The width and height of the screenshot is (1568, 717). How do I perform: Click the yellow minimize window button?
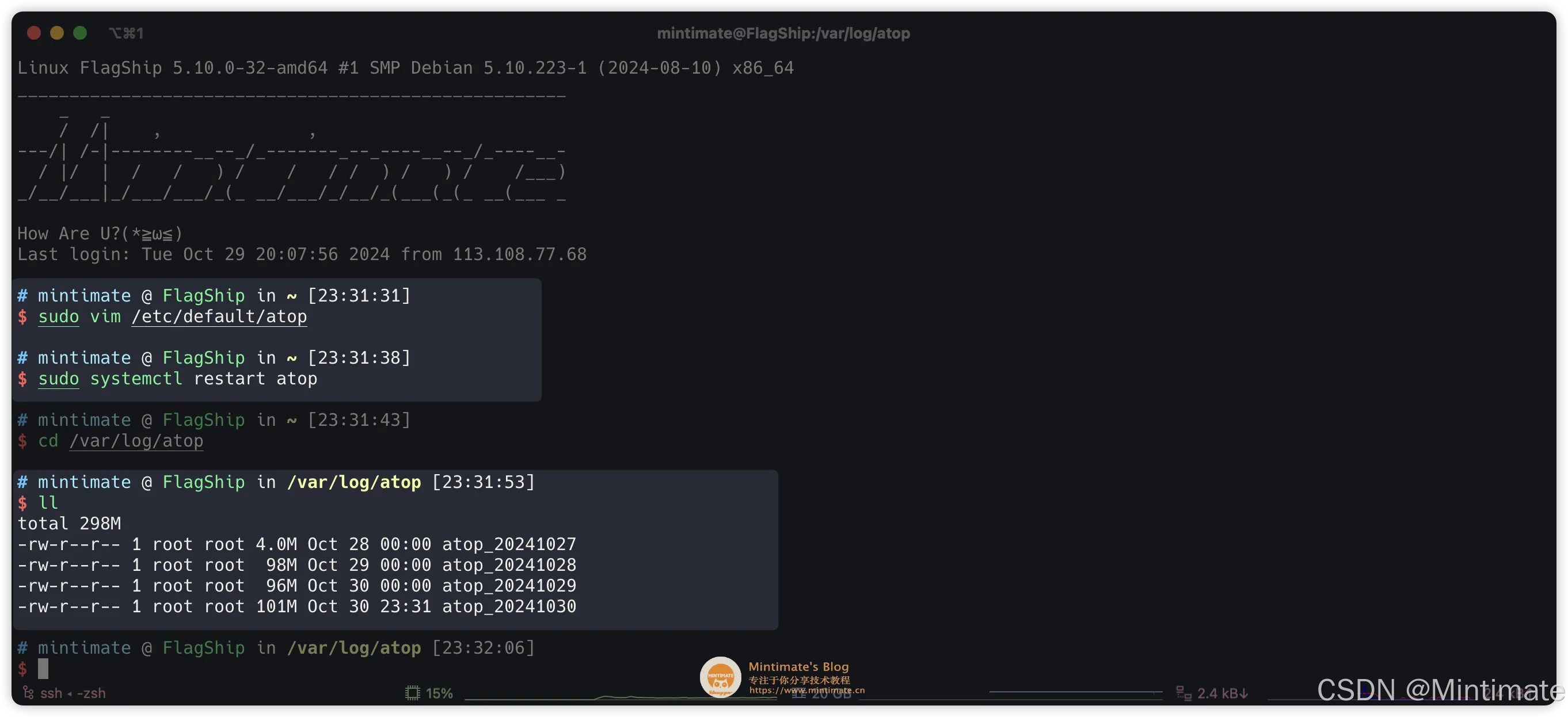(x=56, y=33)
